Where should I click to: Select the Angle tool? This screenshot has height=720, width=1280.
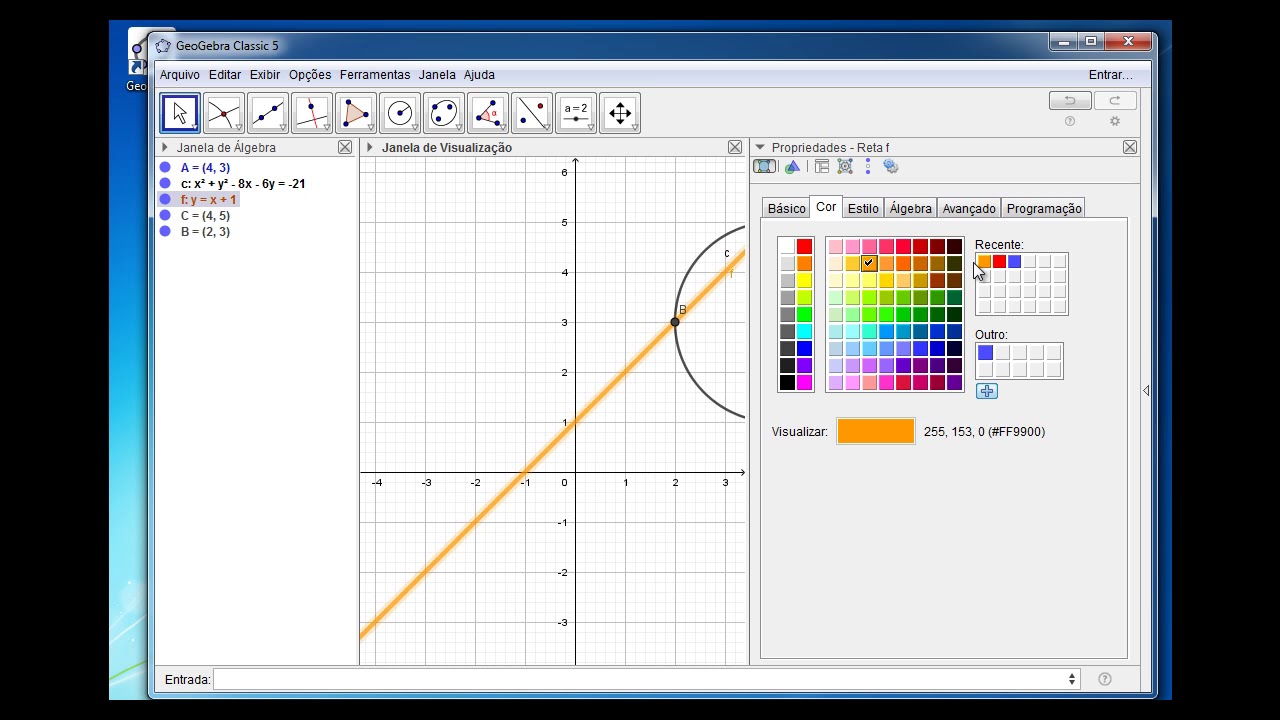point(488,113)
